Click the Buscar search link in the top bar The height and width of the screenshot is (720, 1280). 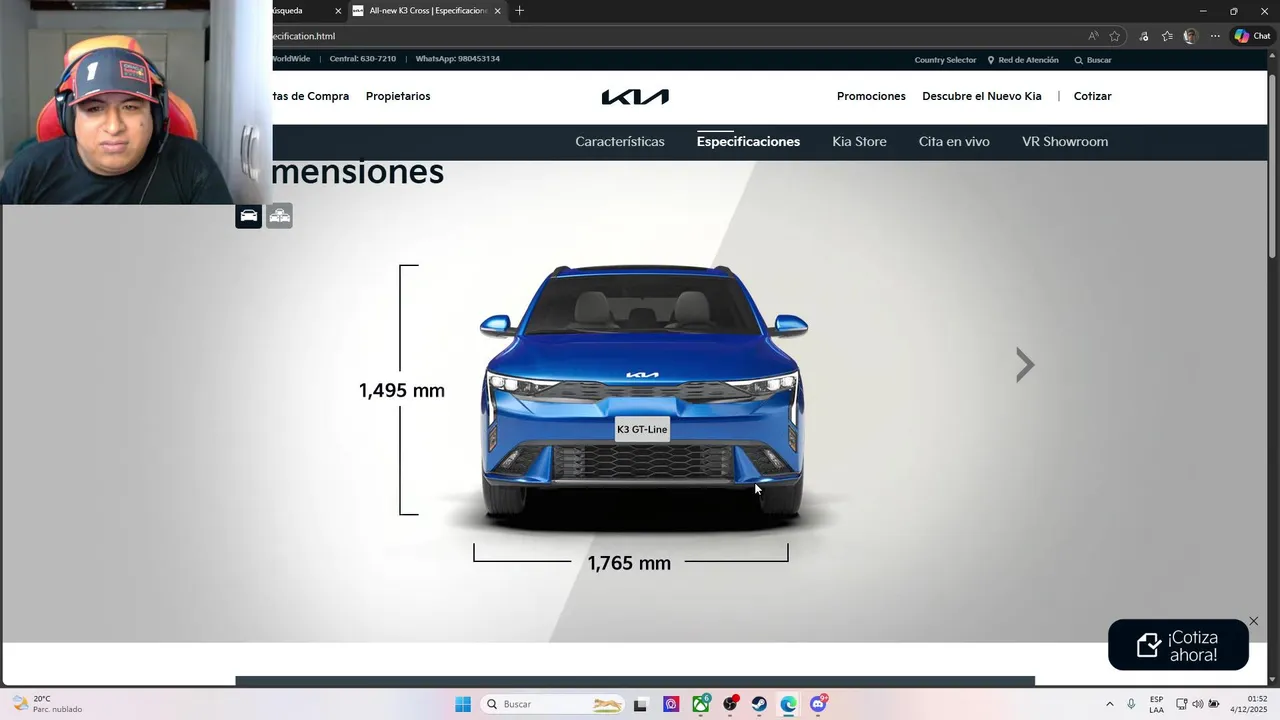pyautogui.click(x=1093, y=60)
